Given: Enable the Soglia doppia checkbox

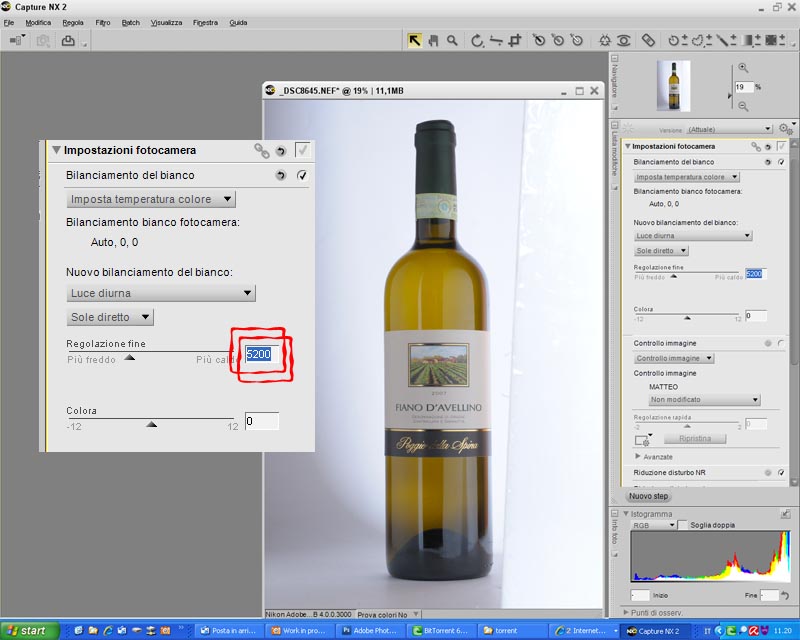Looking at the screenshot, I should click(682, 525).
